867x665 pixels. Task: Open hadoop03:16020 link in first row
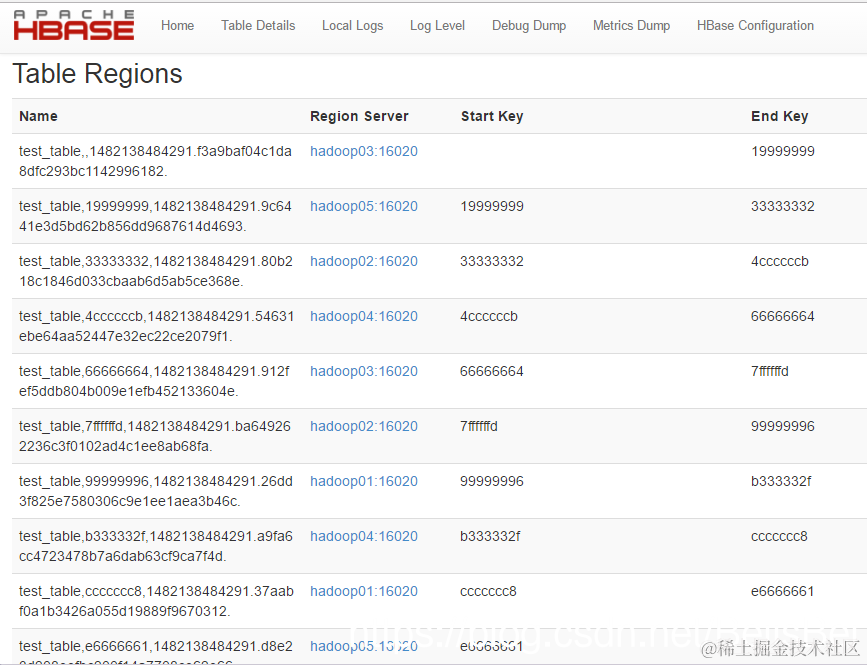click(x=364, y=151)
